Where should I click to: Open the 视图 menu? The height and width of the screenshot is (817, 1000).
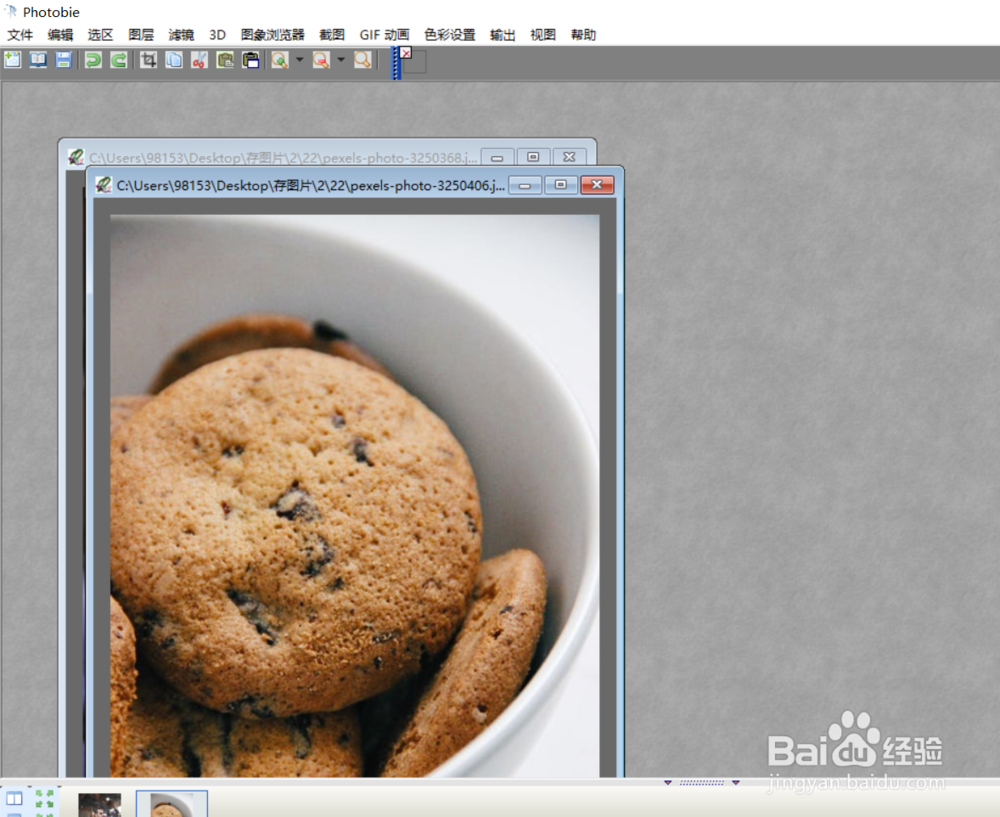[x=543, y=34]
